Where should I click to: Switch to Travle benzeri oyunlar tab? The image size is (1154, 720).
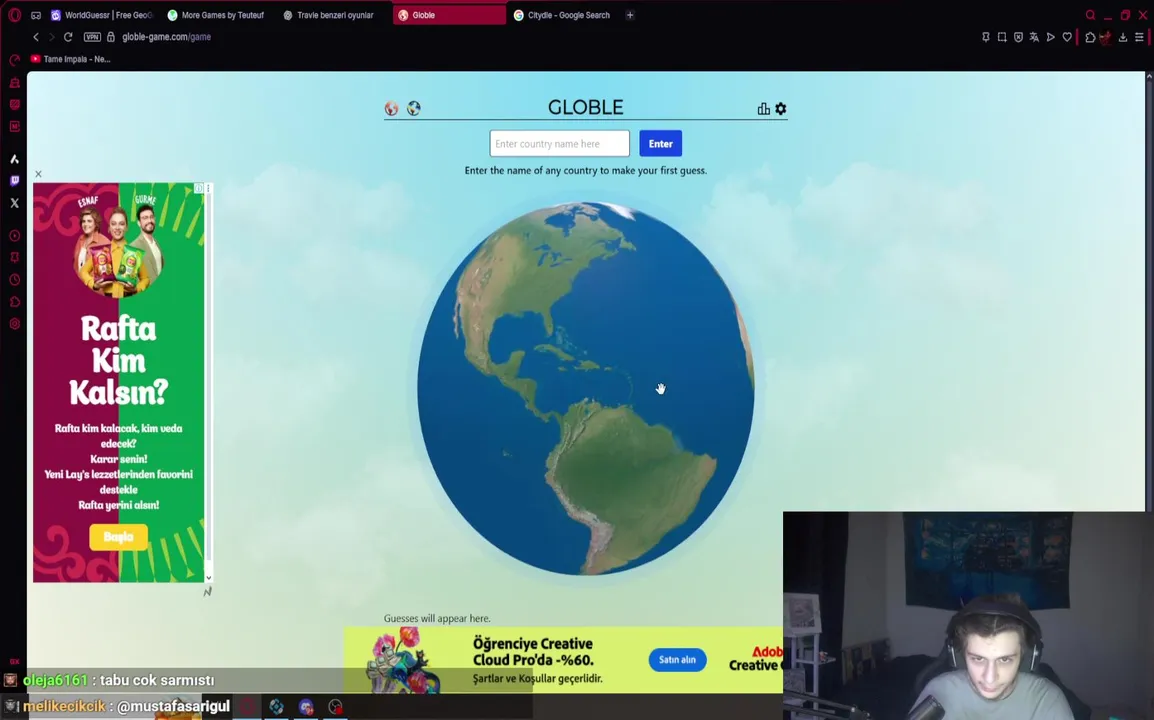[329, 15]
